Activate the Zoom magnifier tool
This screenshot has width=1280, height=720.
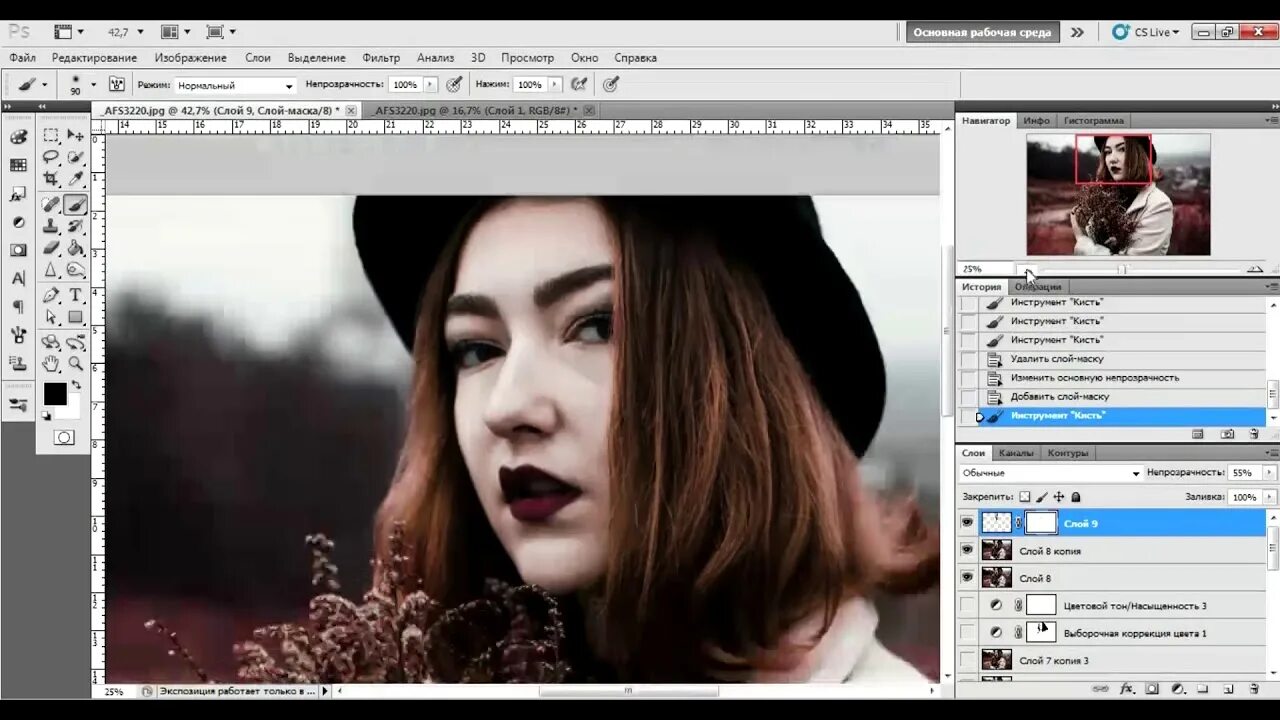75,364
